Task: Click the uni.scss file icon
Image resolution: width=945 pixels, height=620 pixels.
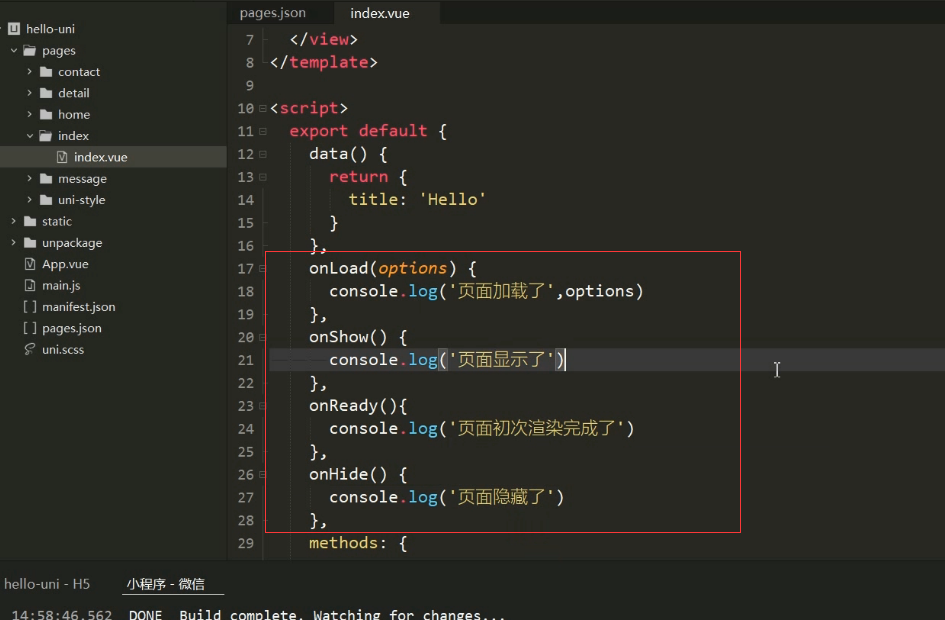Action: (x=30, y=349)
